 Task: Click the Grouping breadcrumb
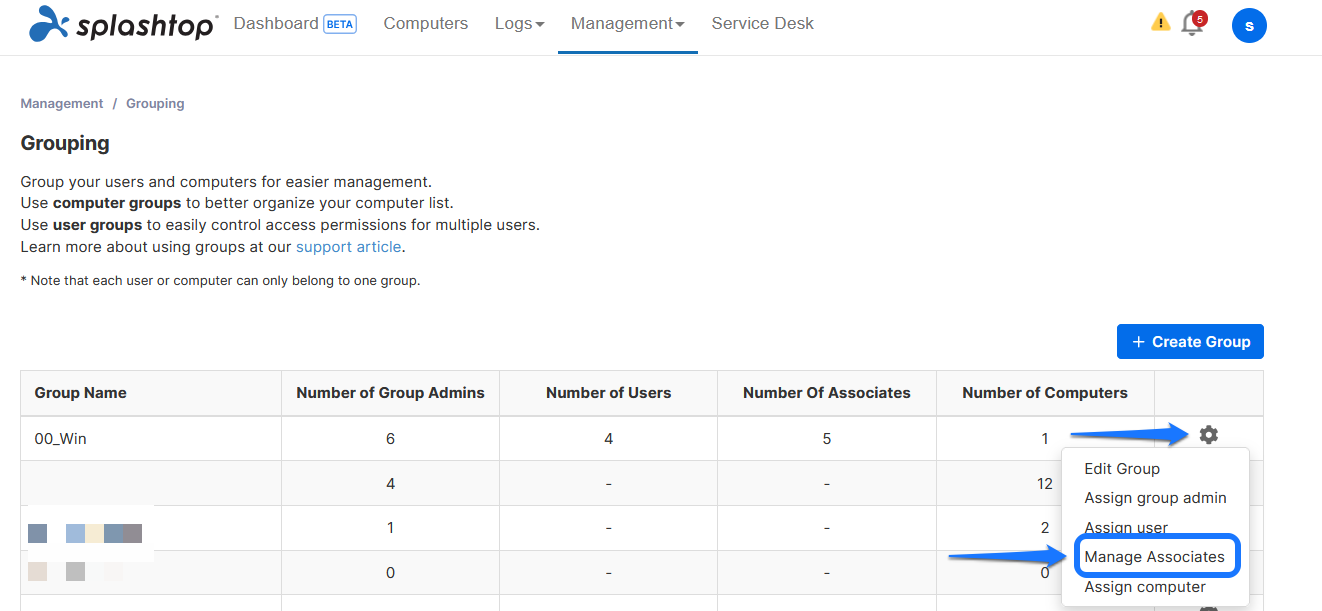[x=155, y=103]
